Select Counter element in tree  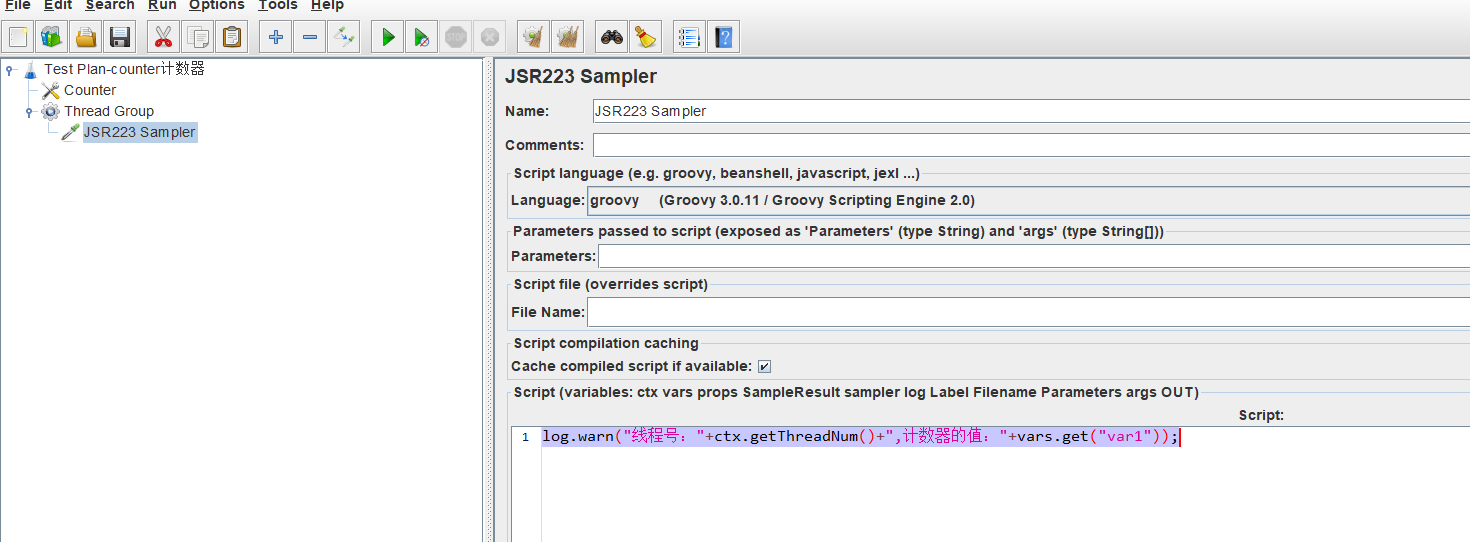[90, 90]
